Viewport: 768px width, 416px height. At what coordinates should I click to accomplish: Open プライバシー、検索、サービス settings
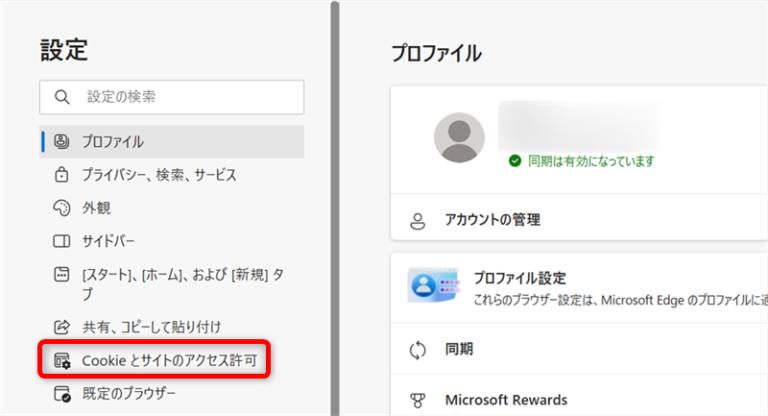click(159, 175)
